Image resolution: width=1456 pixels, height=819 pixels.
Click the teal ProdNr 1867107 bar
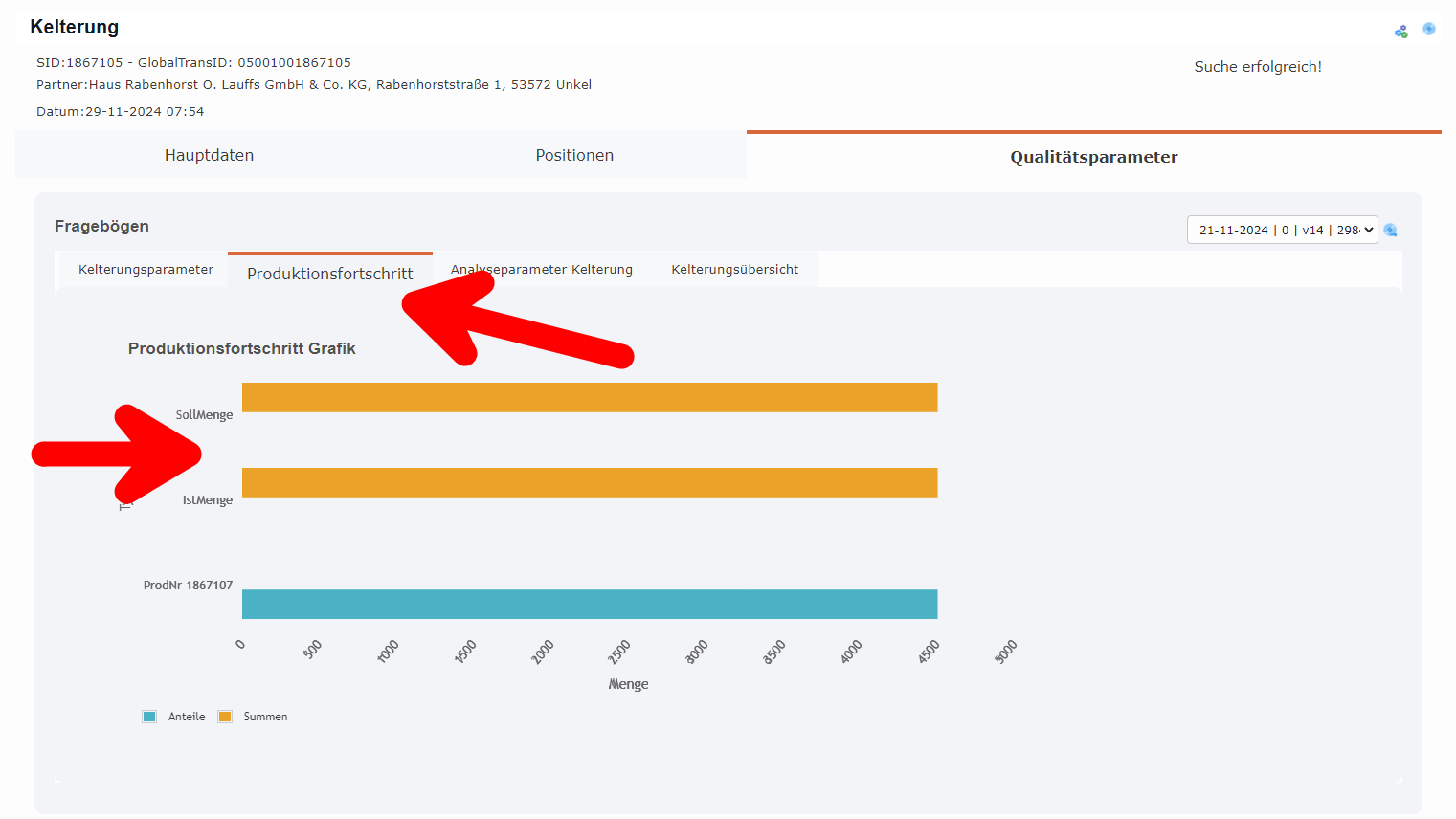tap(590, 604)
